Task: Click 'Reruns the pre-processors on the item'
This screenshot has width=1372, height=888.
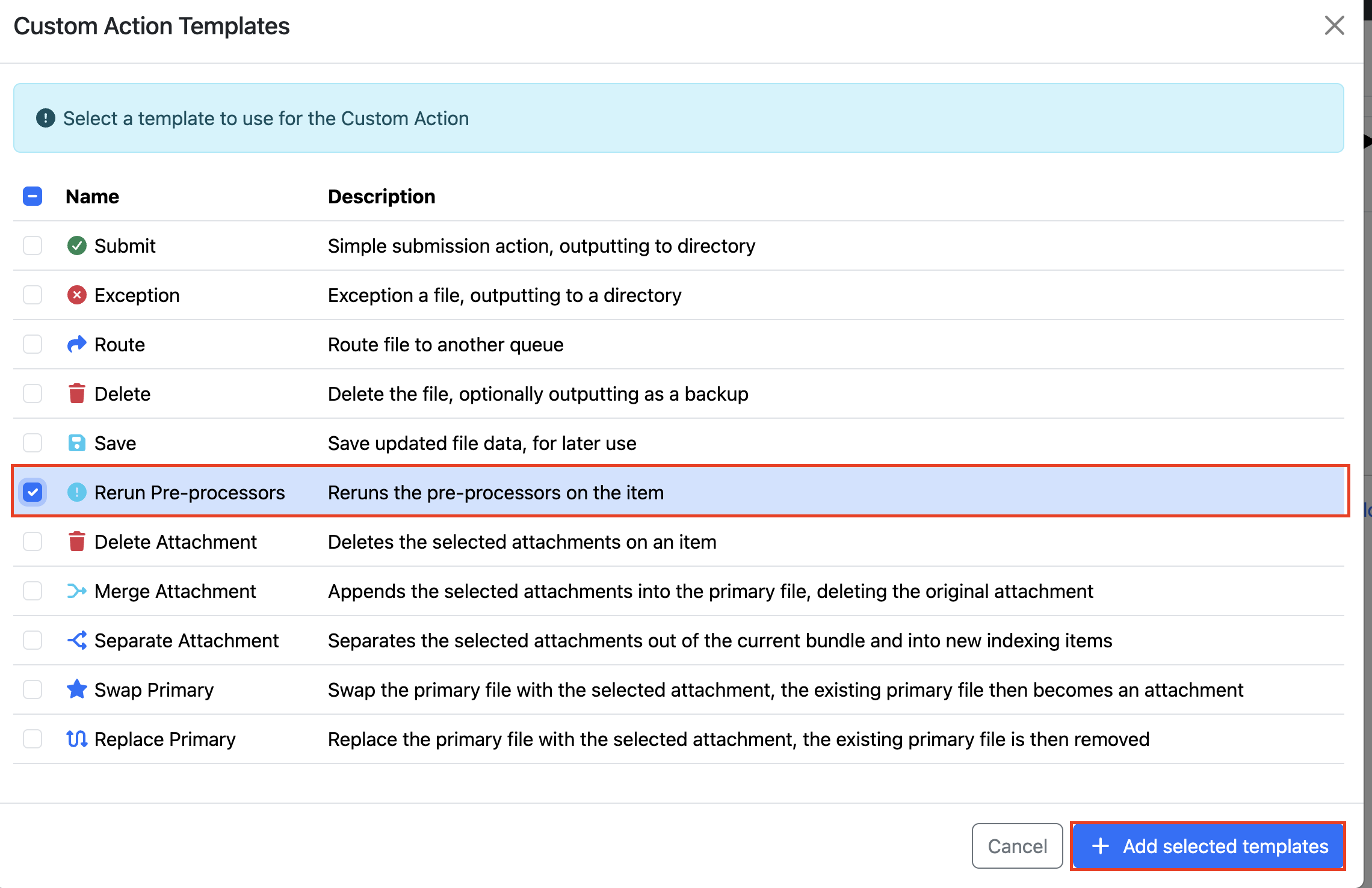Action: (496, 492)
